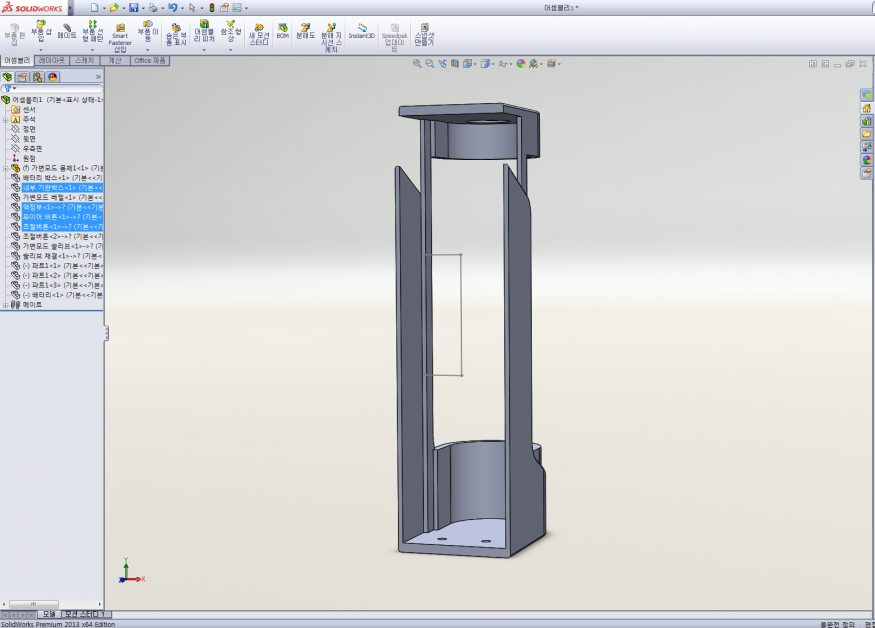Click the Print icon in the top toolbar
The image size is (875, 628).
click(x=152, y=8)
